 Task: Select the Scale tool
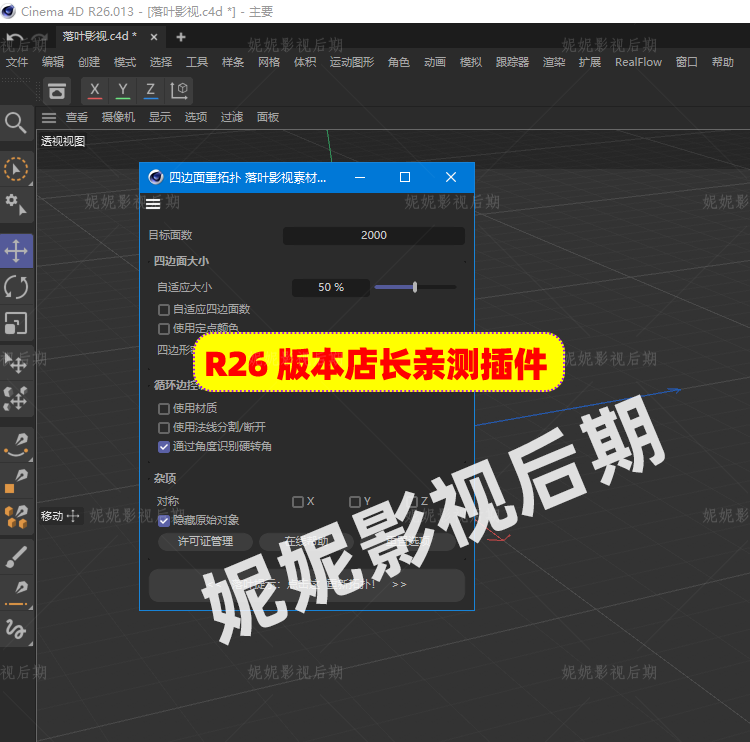coord(16,323)
